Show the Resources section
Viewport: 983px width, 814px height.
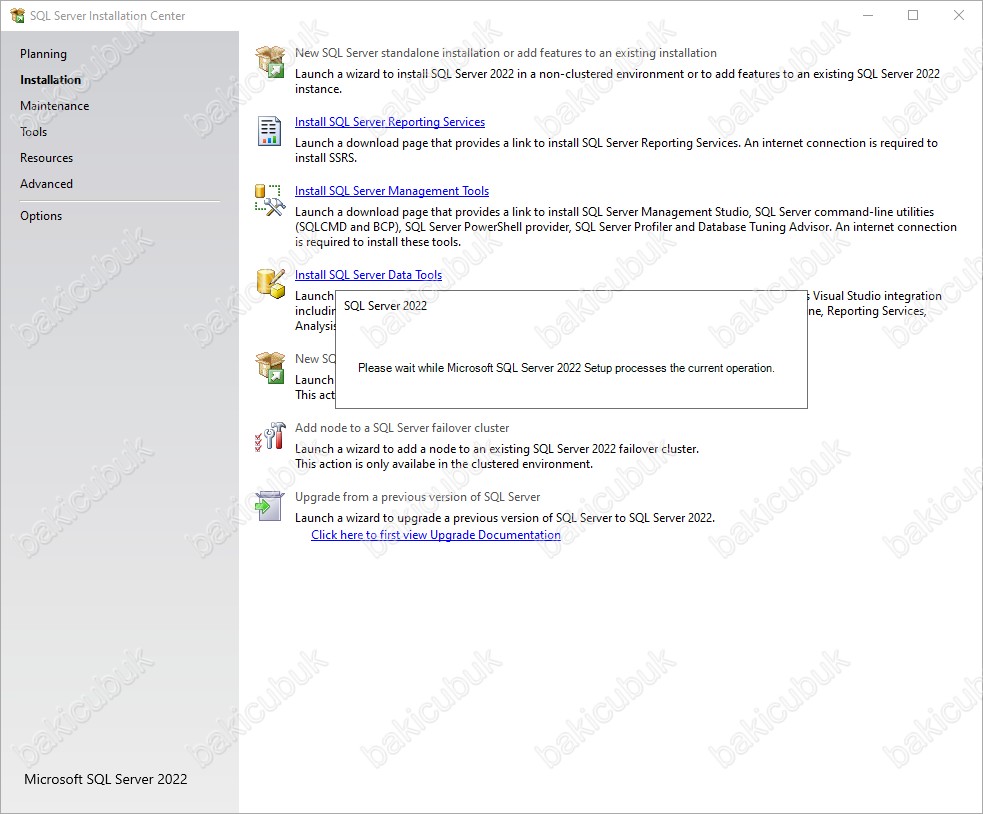pos(46,158)
